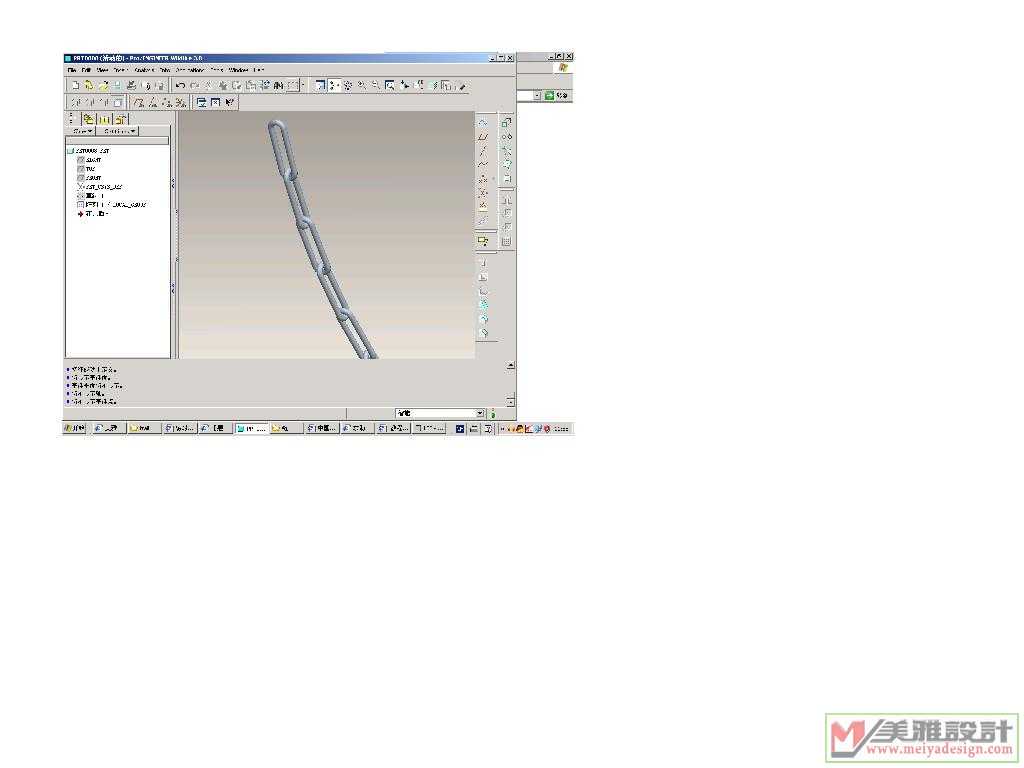Open the Analysis menu

coord(144,70)
